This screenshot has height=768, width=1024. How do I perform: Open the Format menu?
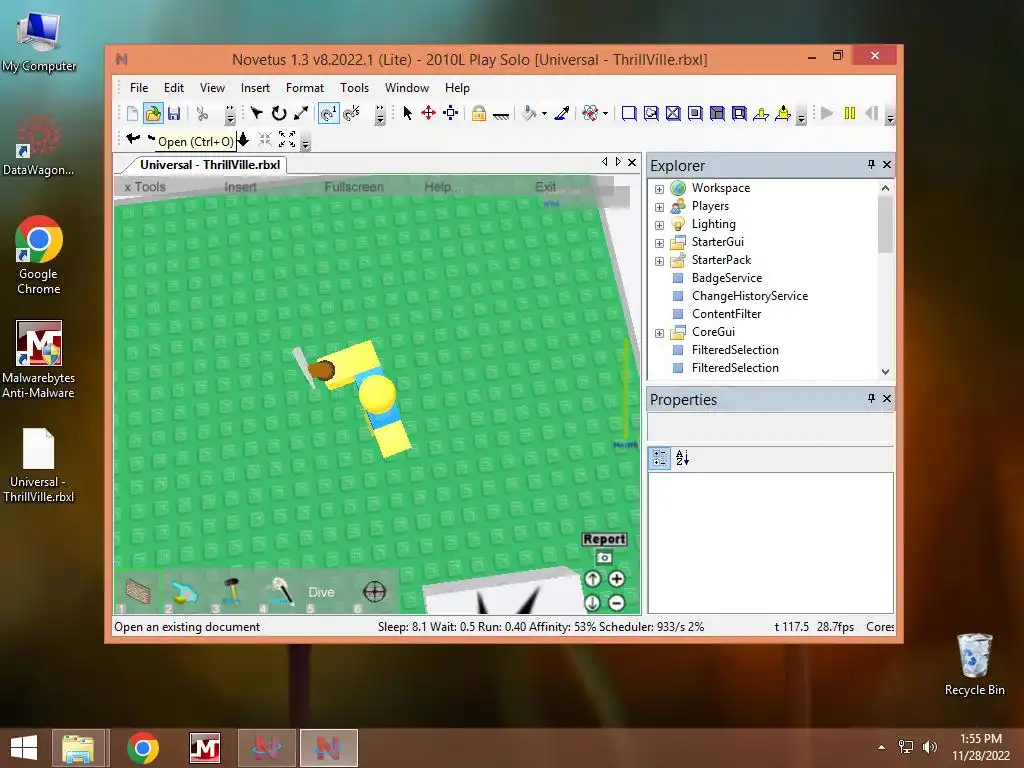[x=305, y=88]
